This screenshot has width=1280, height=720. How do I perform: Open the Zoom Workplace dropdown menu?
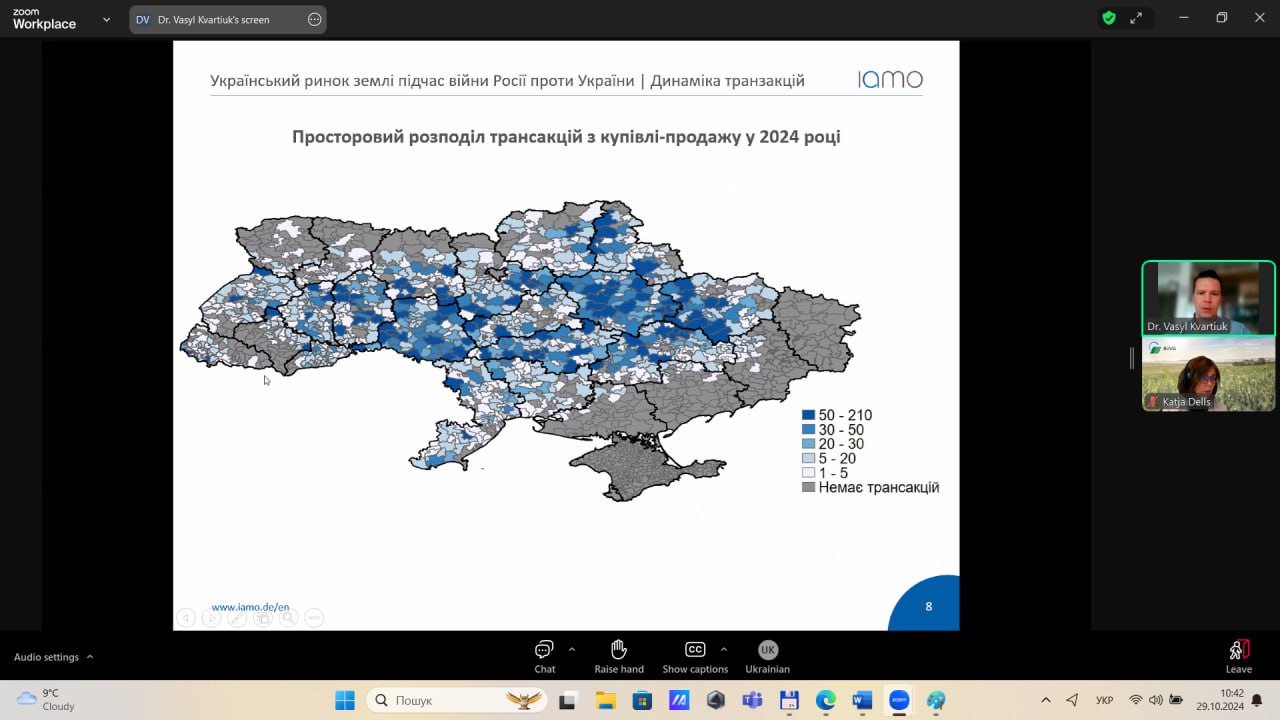(107, 19)
